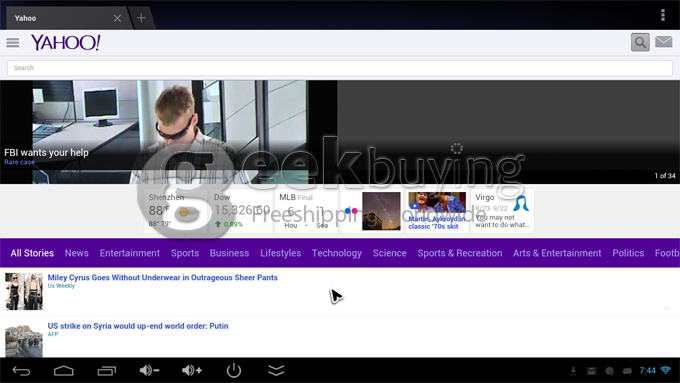Open the MLB Final score card
Screen dimensions: 680x383
306,211
